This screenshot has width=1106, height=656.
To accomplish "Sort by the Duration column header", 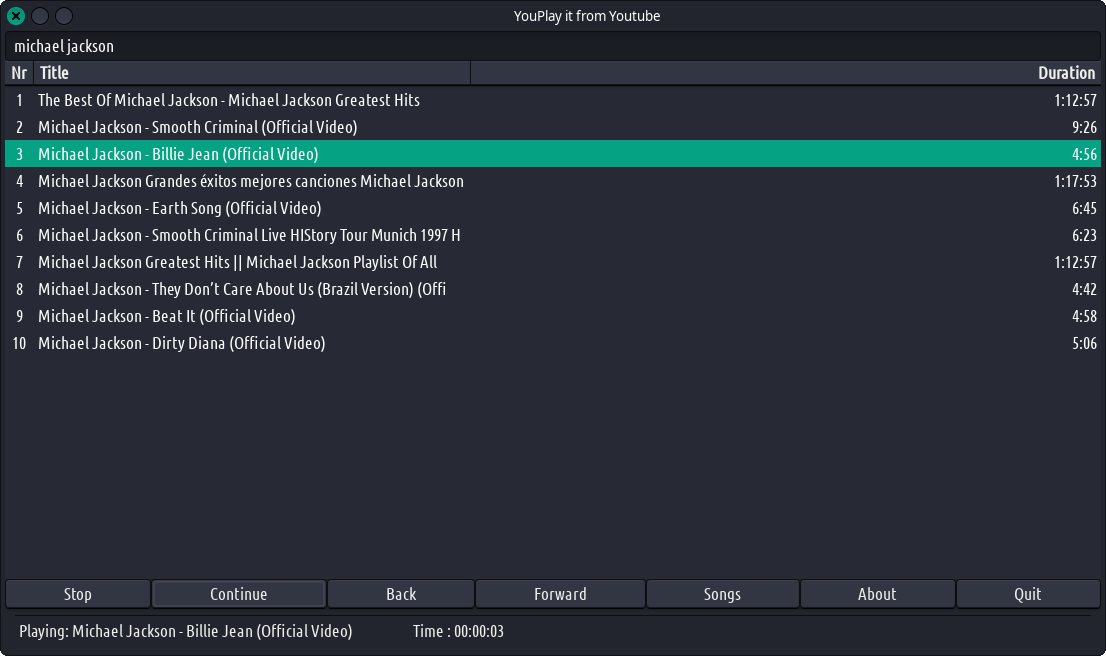I will pos(785,73).
